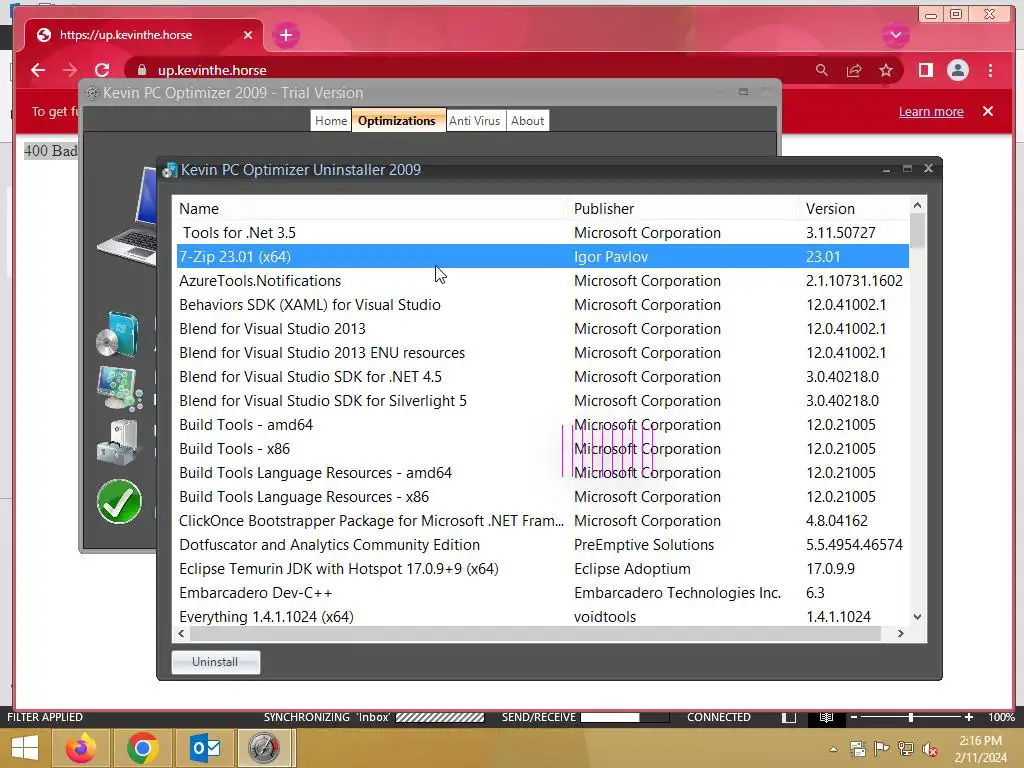Screen dimensions: 1024x768
Task: Switch to the Home tab in Optimizer
Action: (x=331, y=121)
